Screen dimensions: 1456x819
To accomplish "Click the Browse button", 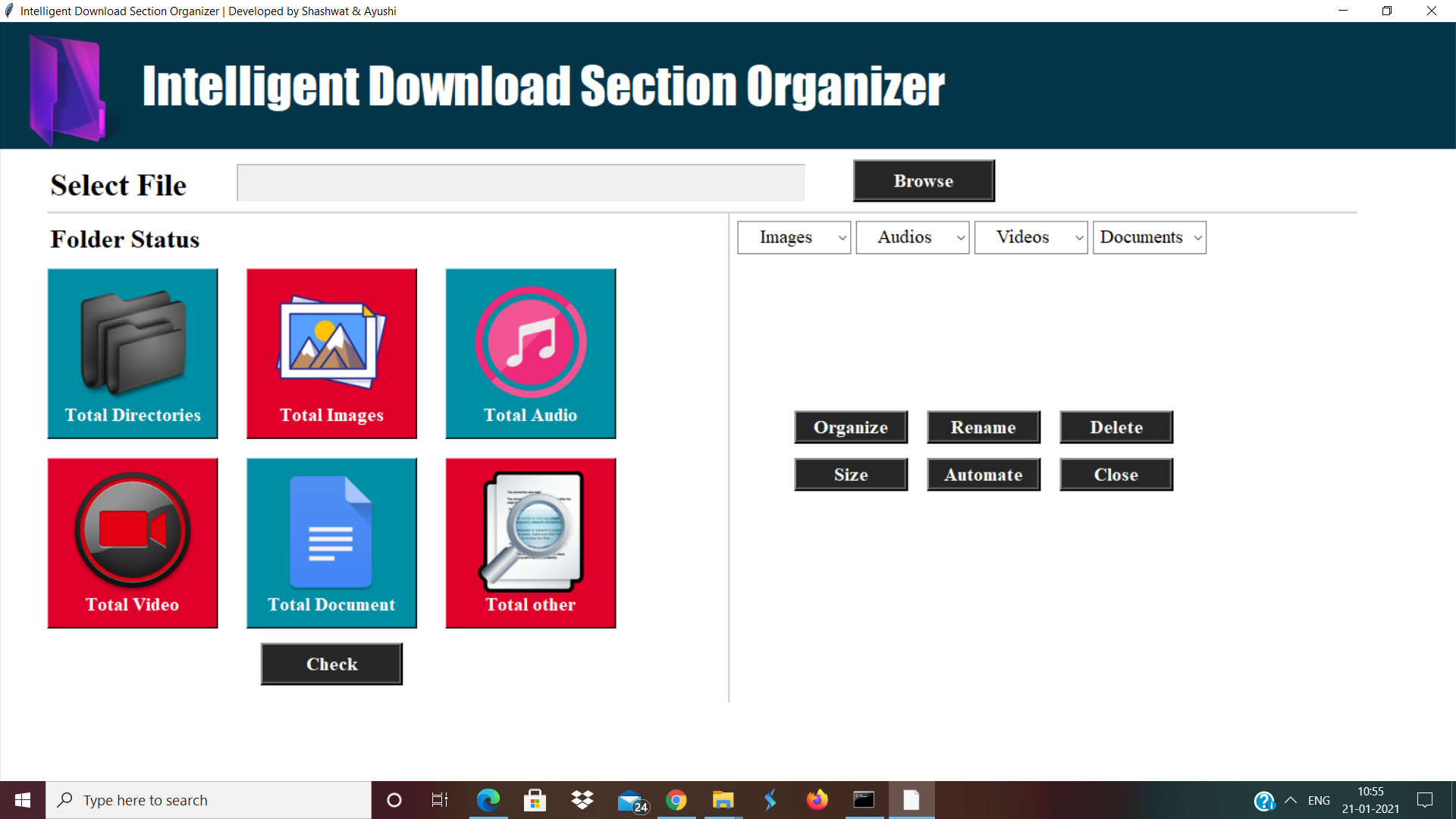I will click(923, 180).
